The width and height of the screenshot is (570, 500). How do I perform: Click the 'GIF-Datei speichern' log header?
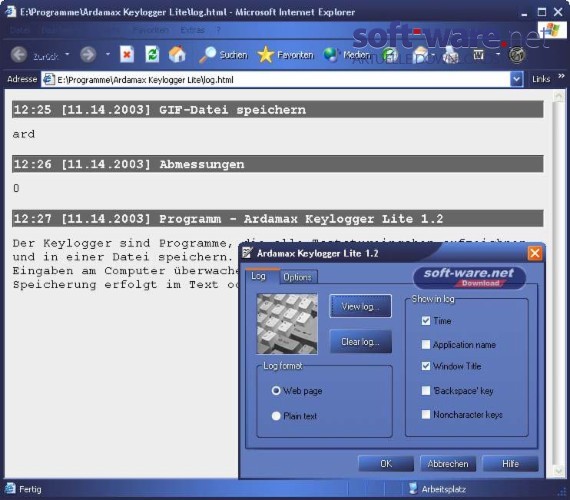(x=278, y=109)
